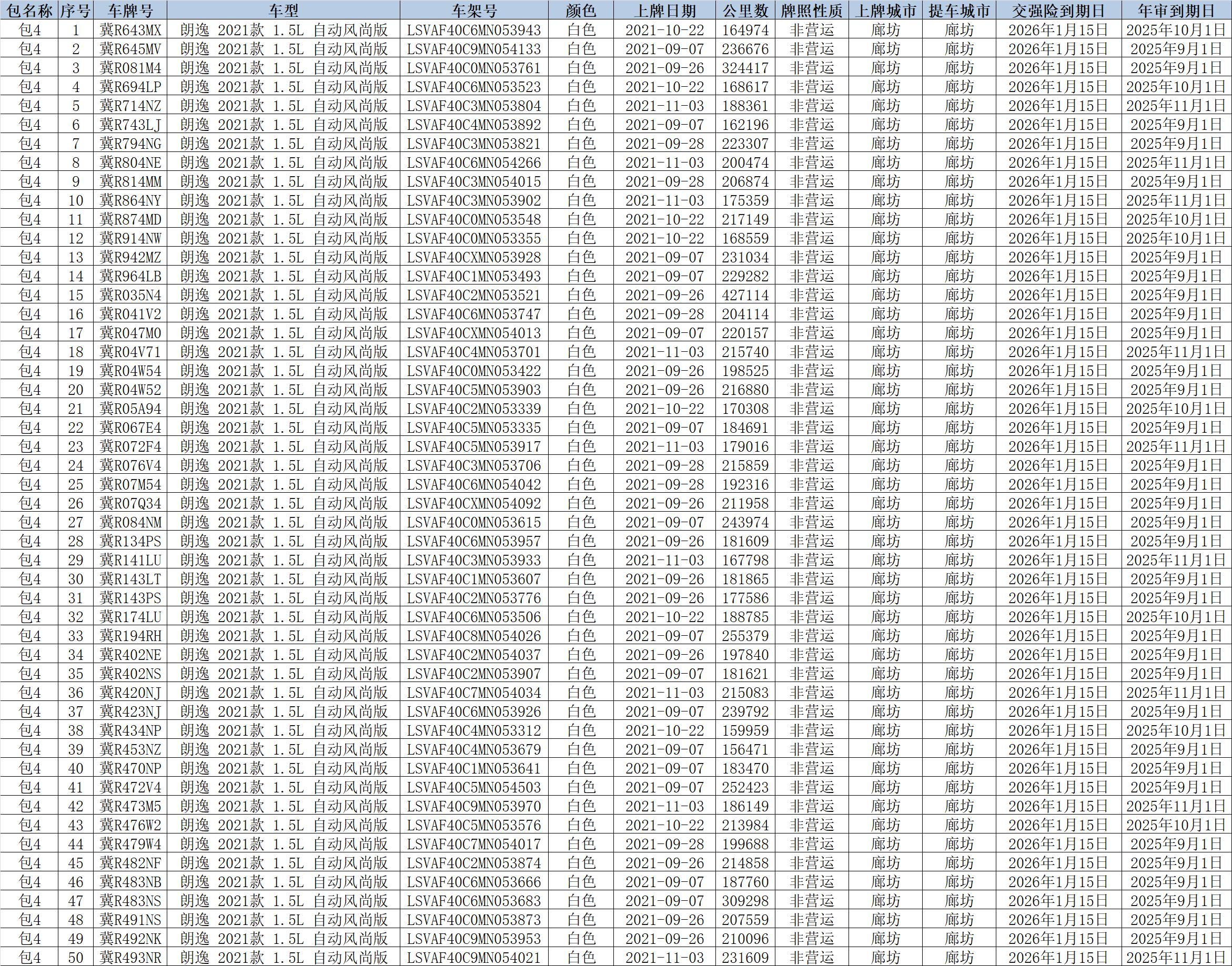Click plate cell 冀R134PS
The image size is (1232, 966).
tap(130, 541)
